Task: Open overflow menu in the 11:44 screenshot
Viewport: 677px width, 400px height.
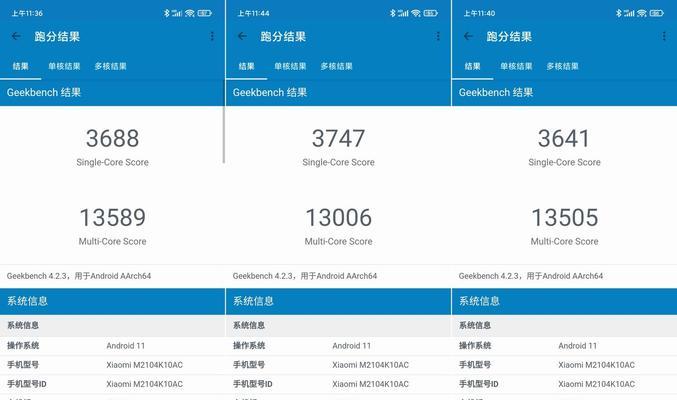Action: (438, 36)
